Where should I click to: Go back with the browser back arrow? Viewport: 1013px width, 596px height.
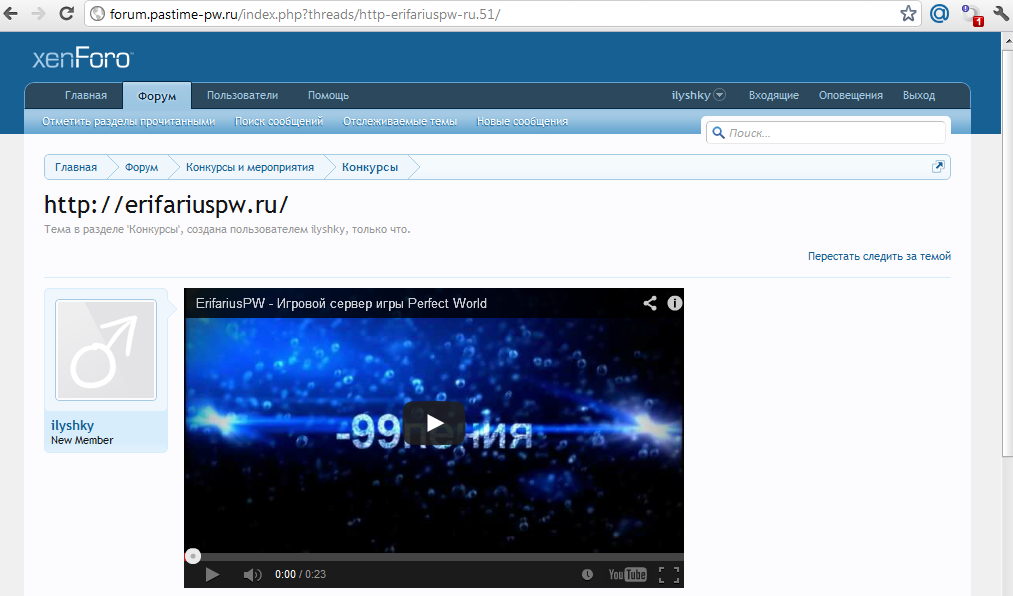click(x=11, y=14)
